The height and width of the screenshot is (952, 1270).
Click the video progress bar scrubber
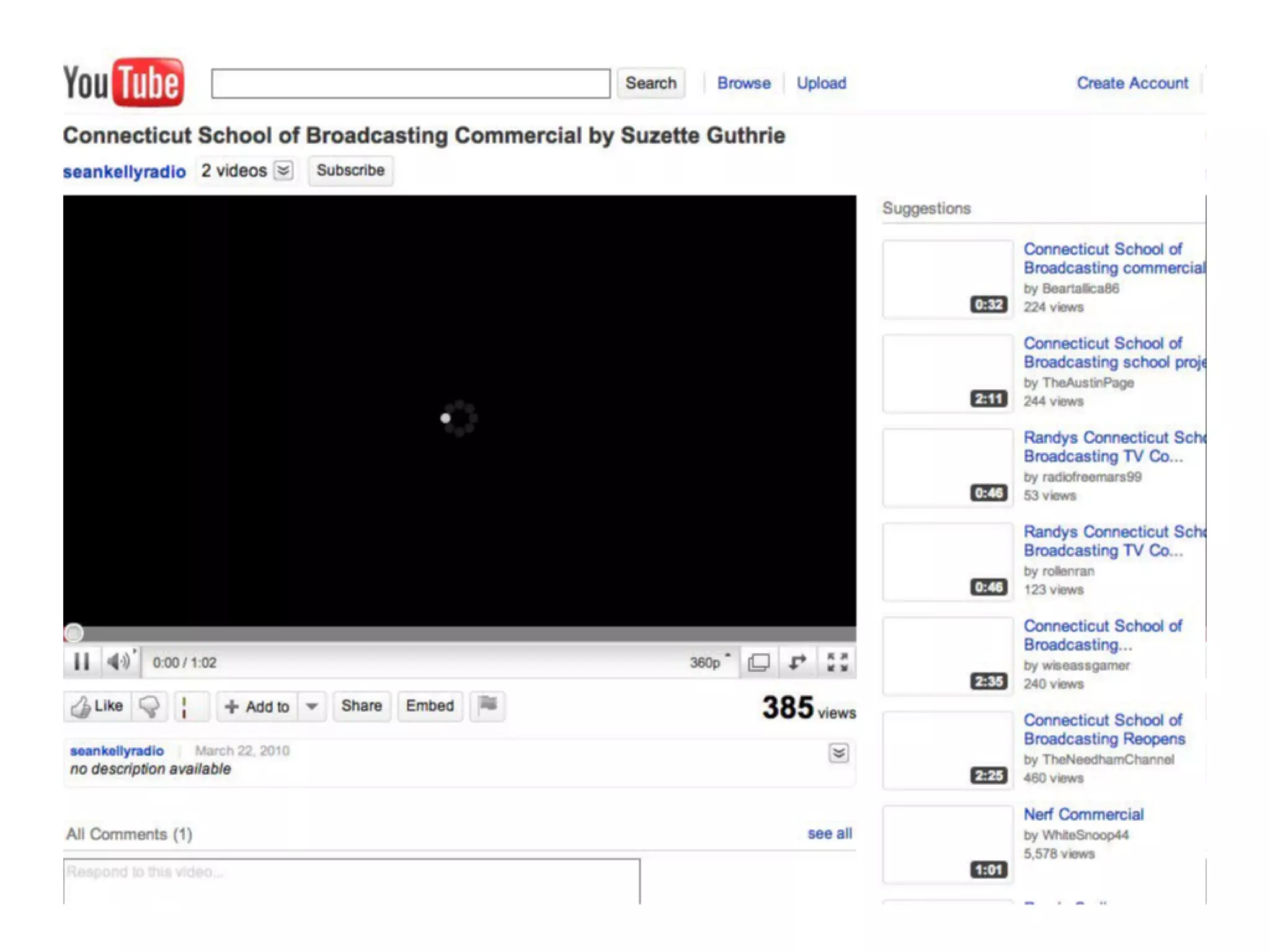point(74,633)
